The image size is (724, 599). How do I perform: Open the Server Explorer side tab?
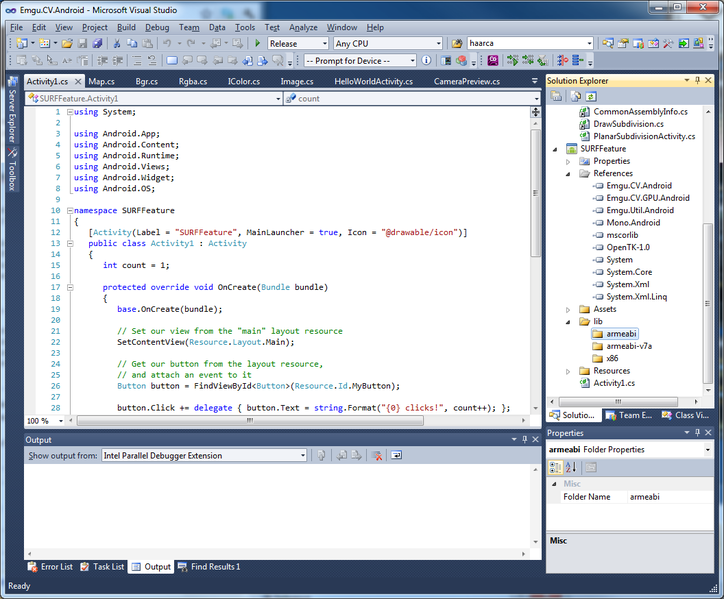tap(12, 111)
